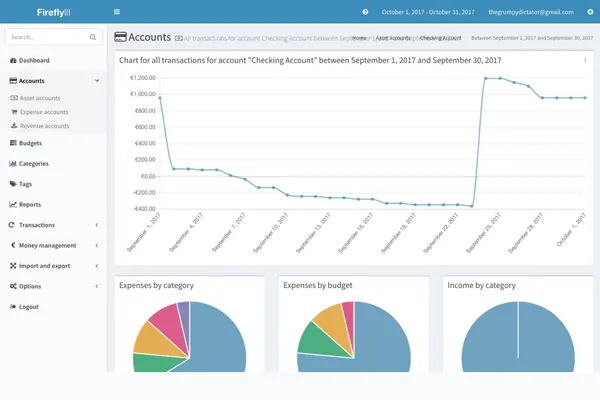Click the Reports line chart icon

(x=12, y=204)
